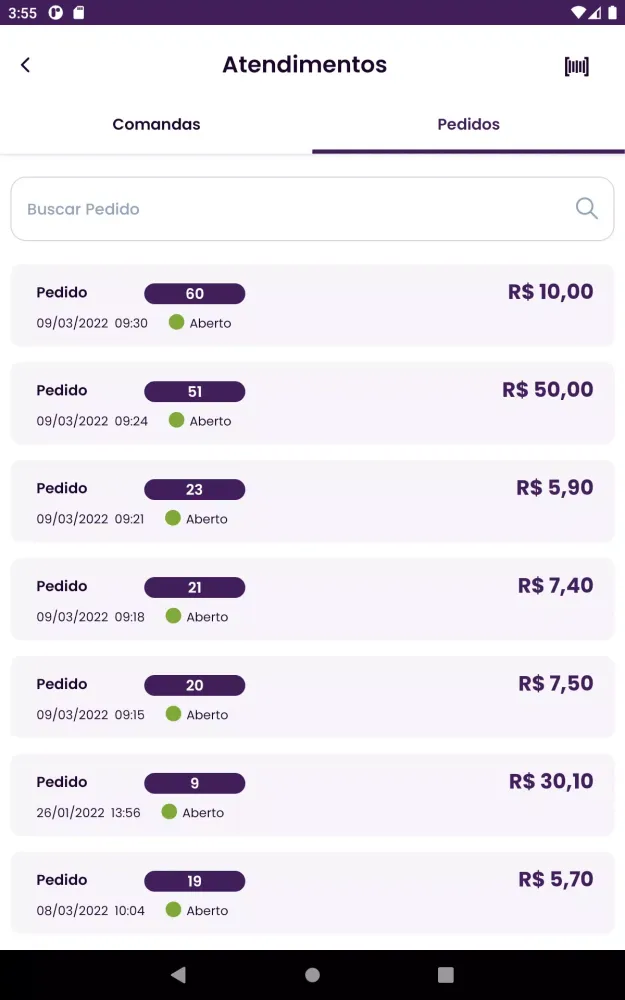Screen dimensions: 625x1000
Task: Tap the R$ 50,00 order total
Action: point(548,390)
